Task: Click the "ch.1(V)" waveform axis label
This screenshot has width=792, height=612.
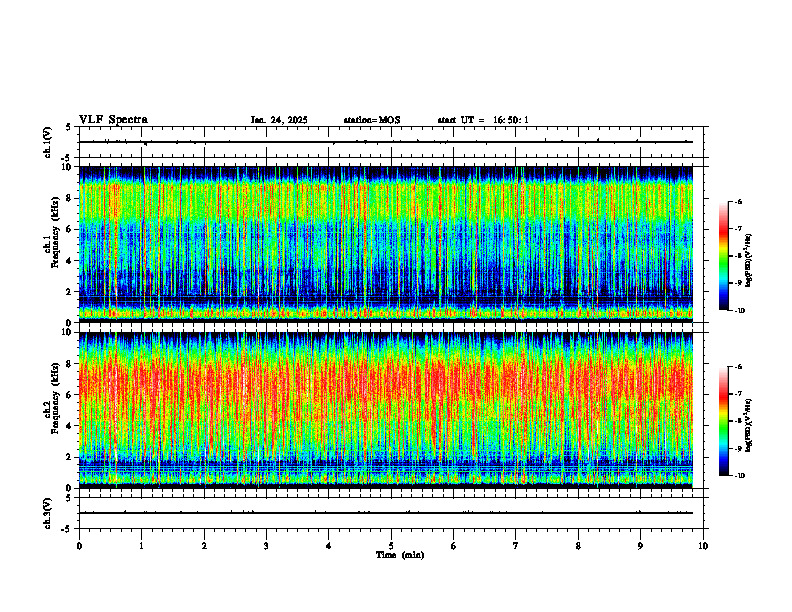Action: click(48, 142)
